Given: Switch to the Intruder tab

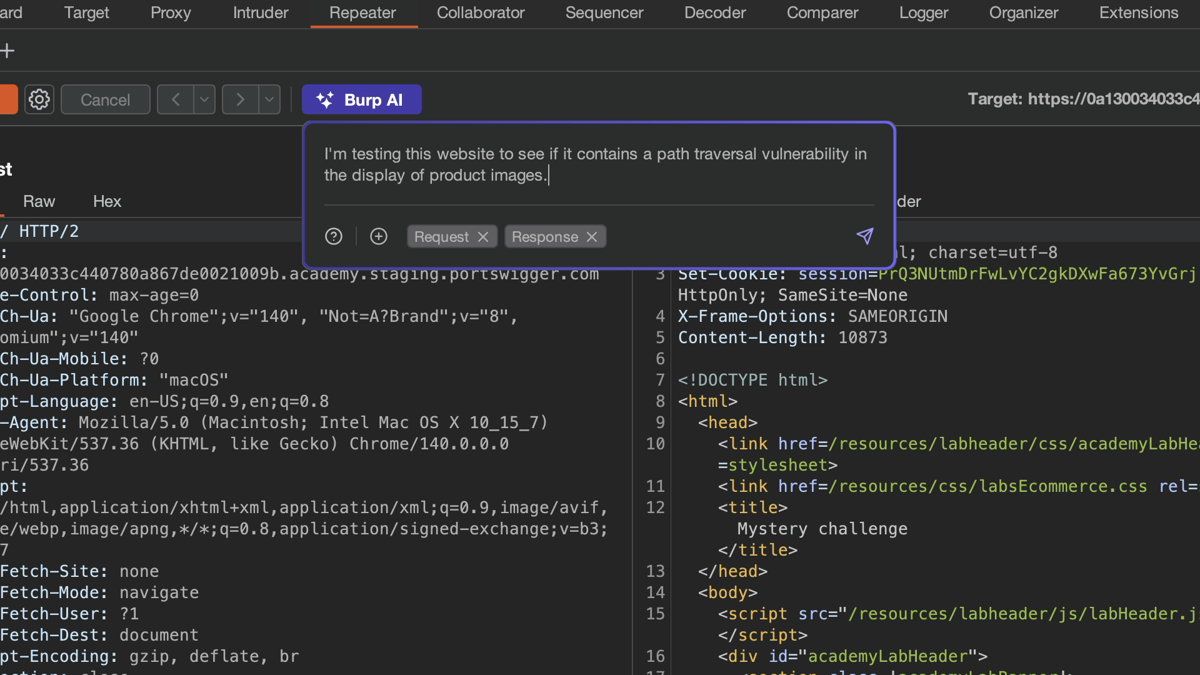Looking at the screenshot, I should click(260, 13).
